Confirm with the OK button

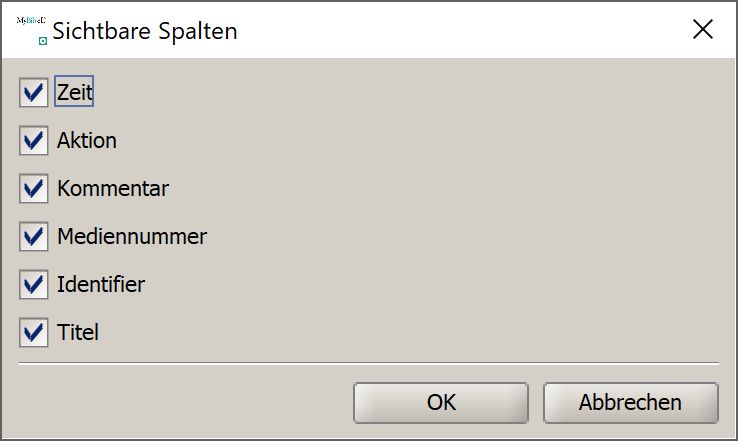[441, 403]
